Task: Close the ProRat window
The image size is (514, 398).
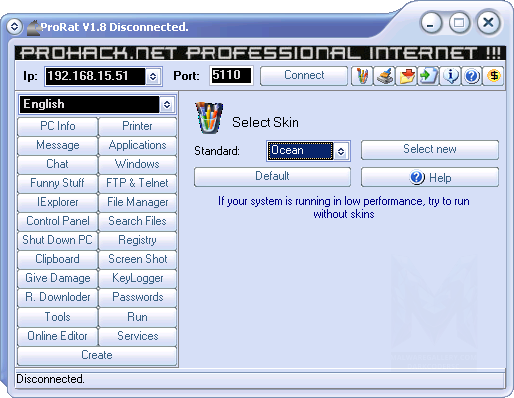Action: (488, 23)
